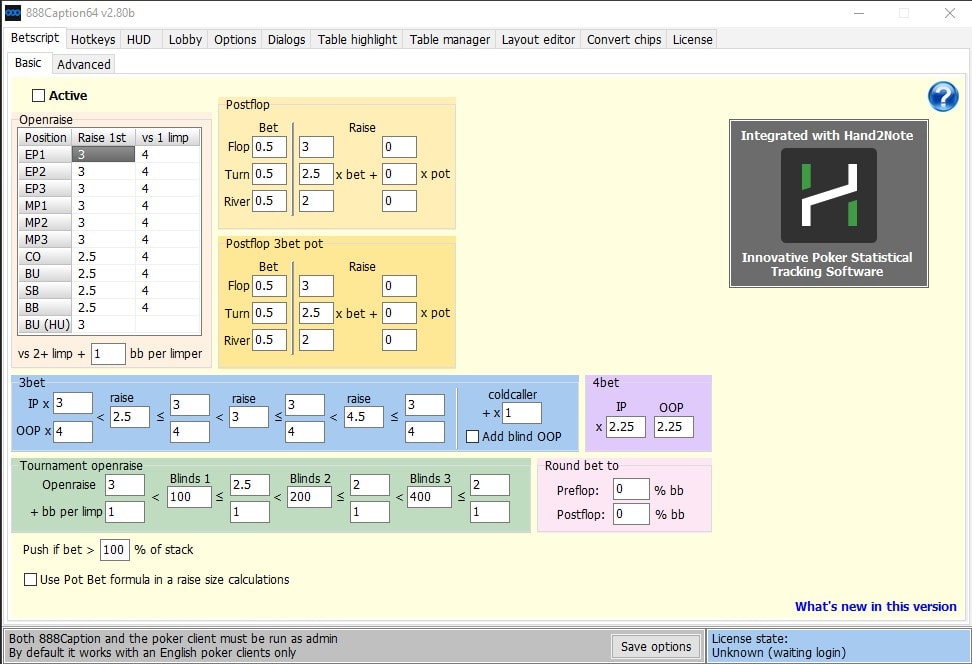
Task: Open the Convert chips tab
Action: [x=624, y=40]
